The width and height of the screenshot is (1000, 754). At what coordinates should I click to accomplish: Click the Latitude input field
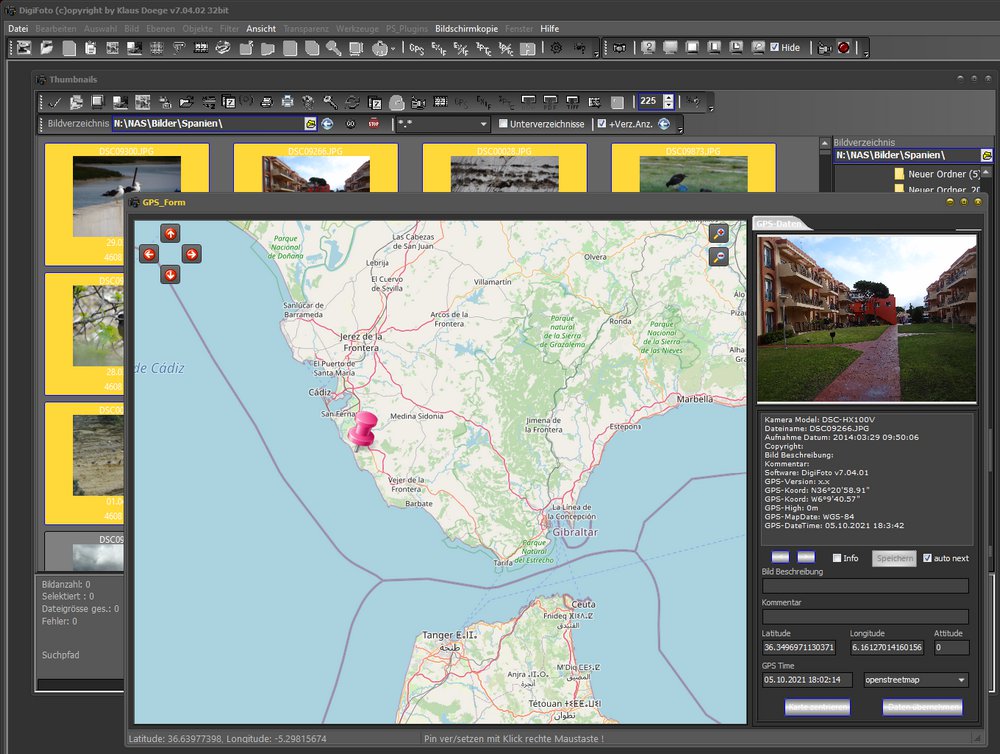pyautogui.click(x=798, y=648)
